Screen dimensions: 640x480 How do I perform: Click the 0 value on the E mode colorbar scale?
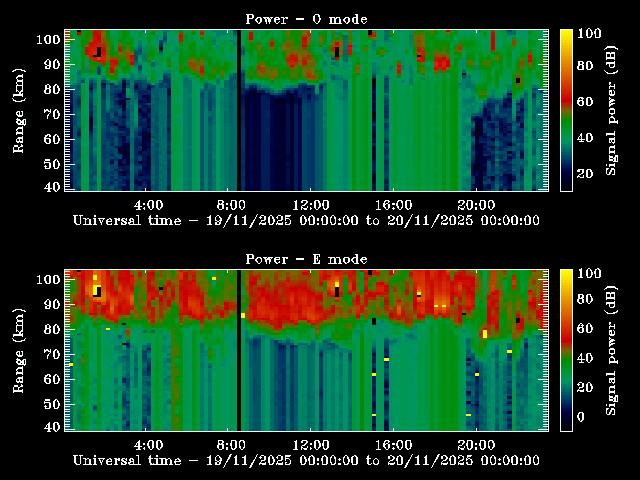click(582, 418)
